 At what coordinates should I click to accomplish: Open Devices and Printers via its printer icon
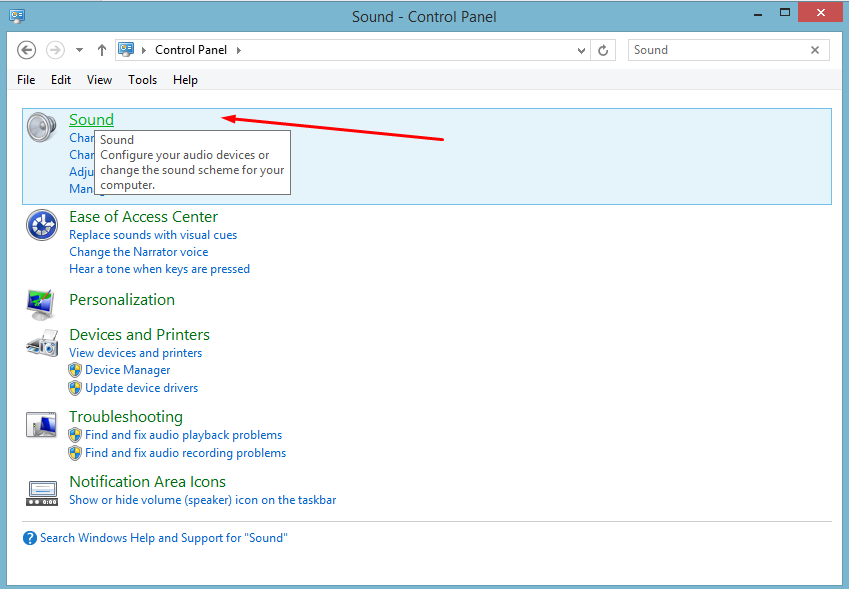click(41, 343)
